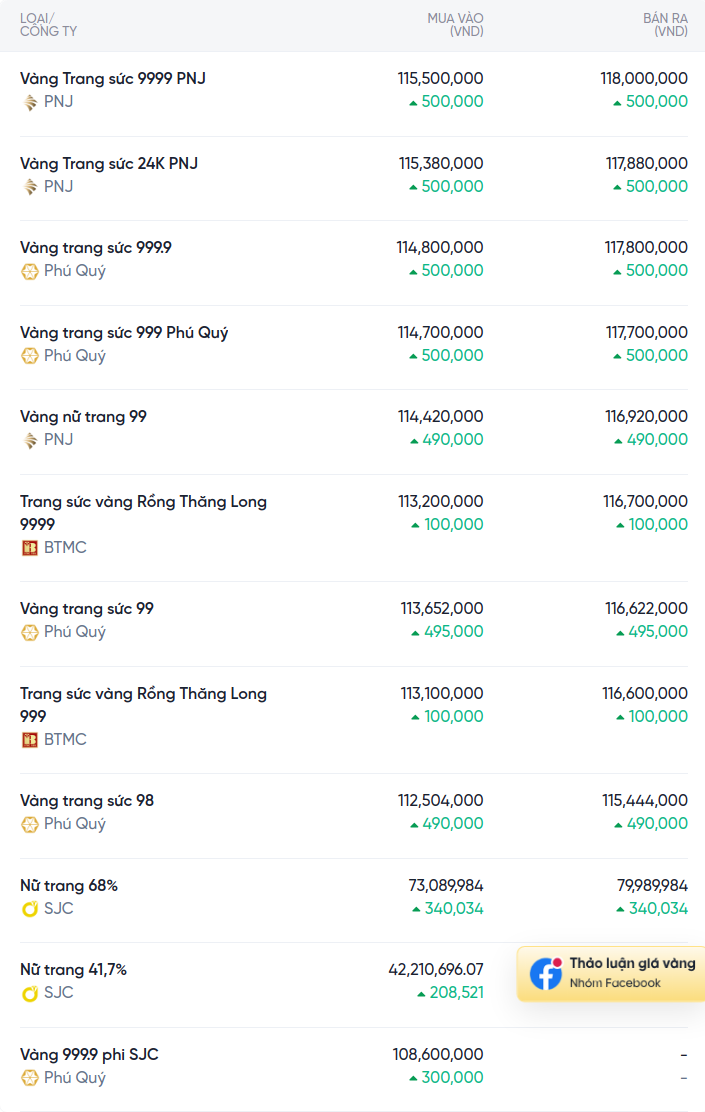Click the BTMC logo under Rồng Thăng Long 9999
The height and width of the screenshot is (1112, 705).
point(30,547)
